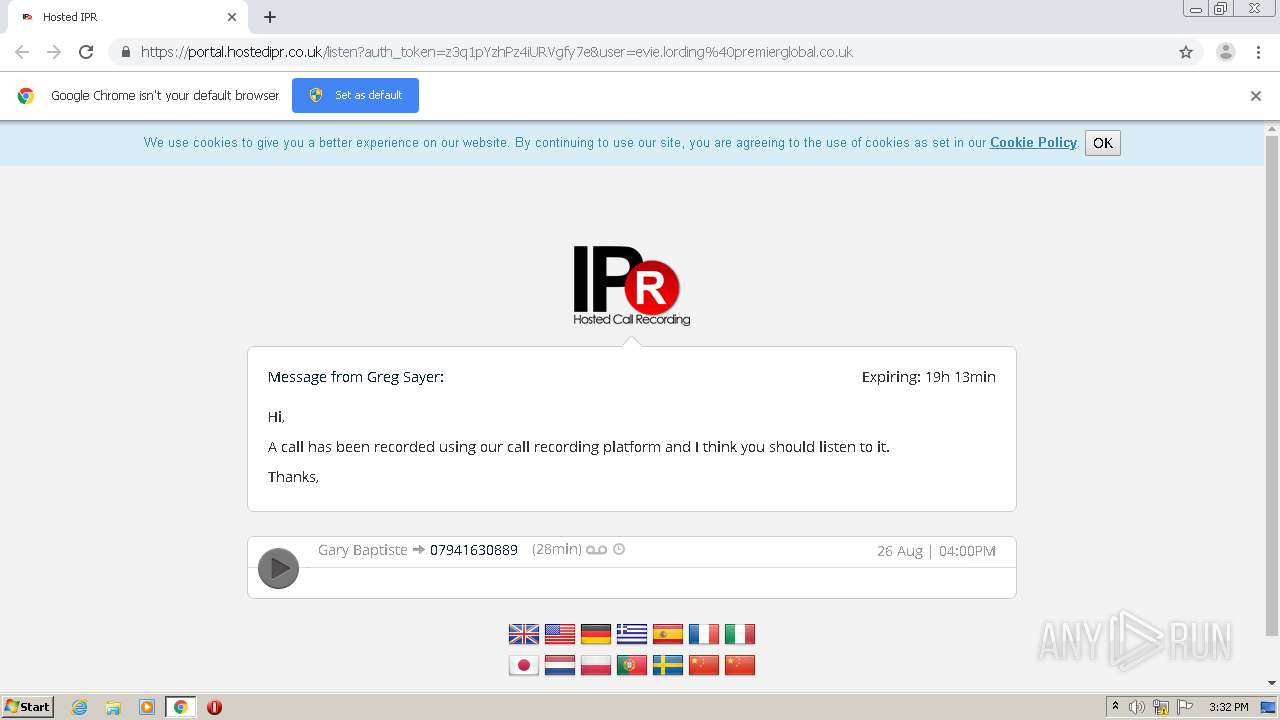Viewport: 1280px width, 720px height.
Task: Open Windows Media Player from the taskbar
Action: point(147,707)
